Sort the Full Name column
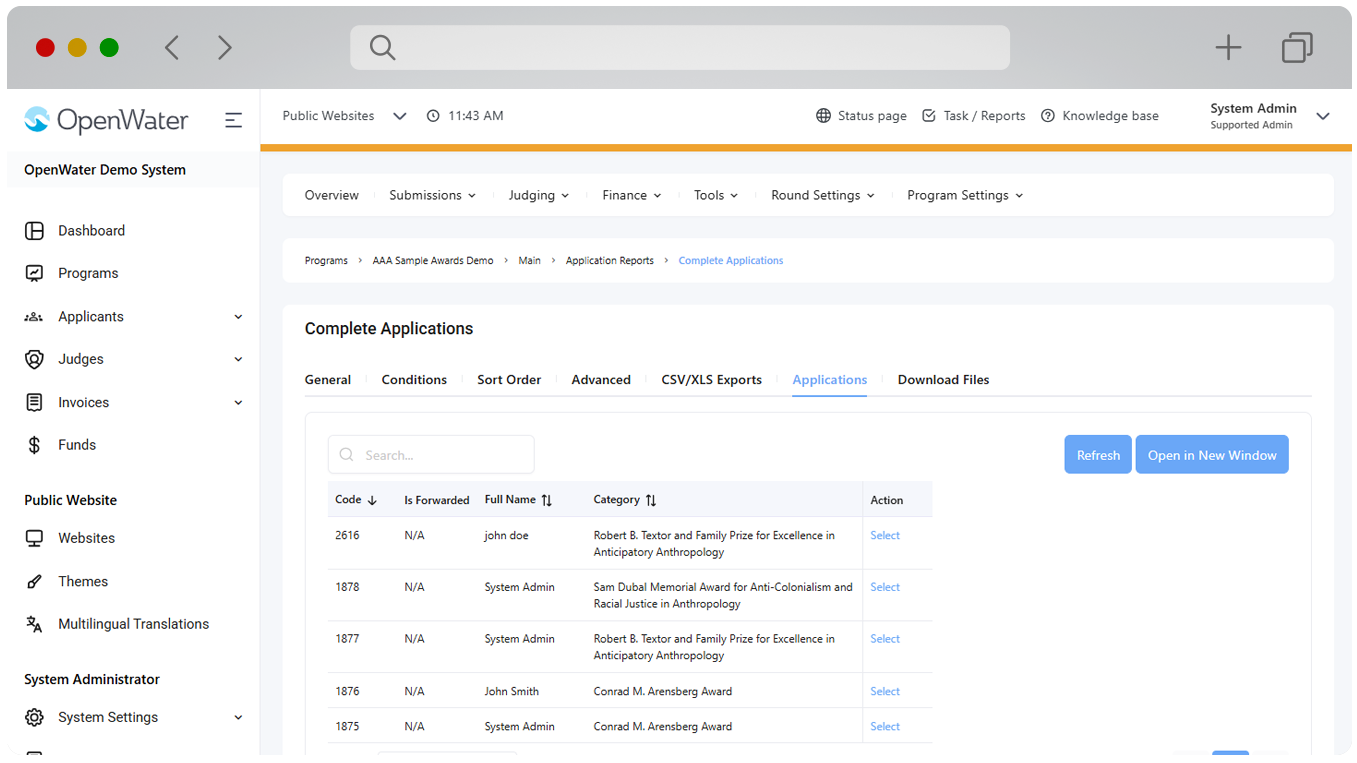The image size is (1357, 763). coord(546,500)
